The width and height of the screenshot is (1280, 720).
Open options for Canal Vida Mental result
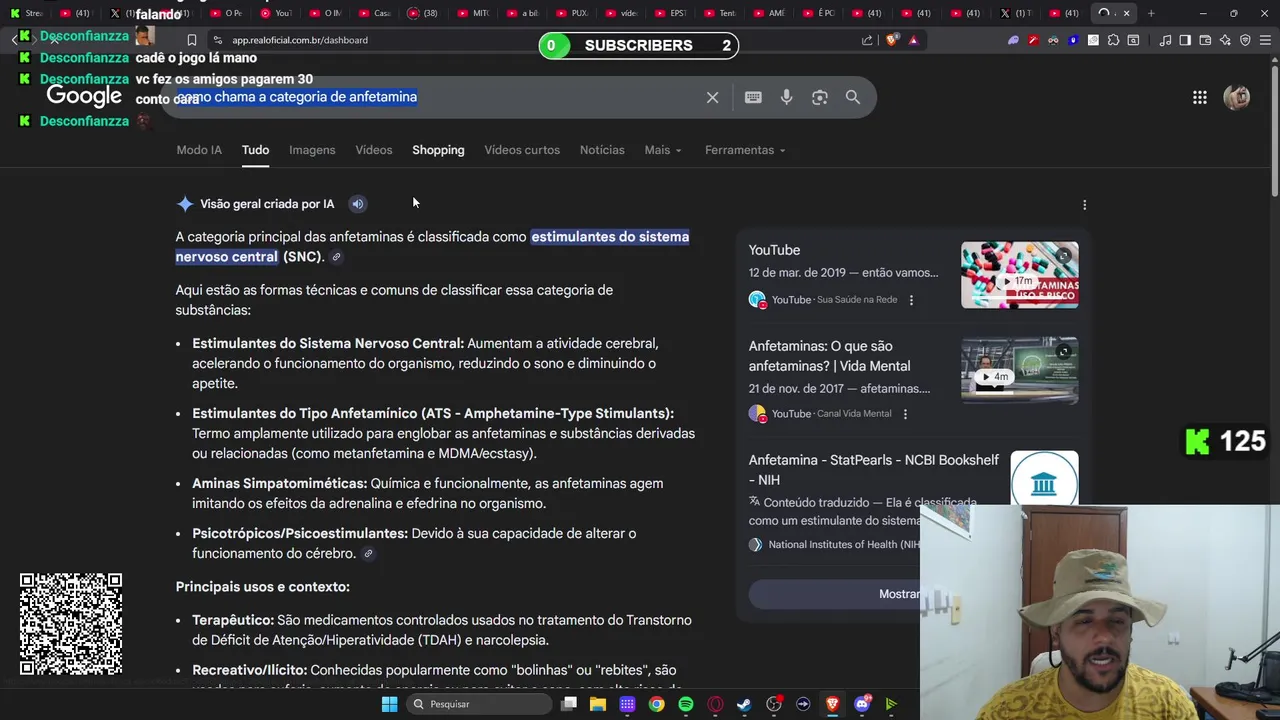(x=905, y=414)
